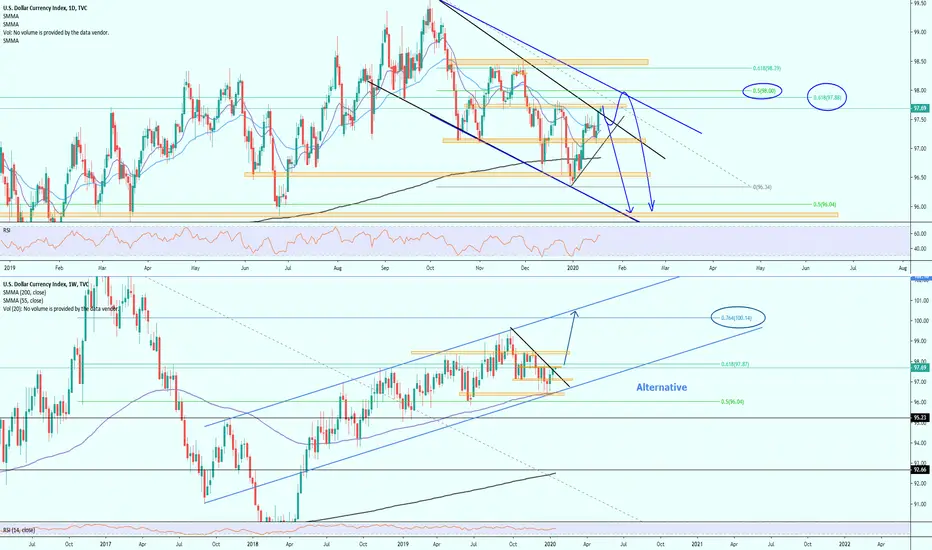932x550 pixels.
Task: Click "Nov" on the daily chart time axis
Action: tap(480, 268)
